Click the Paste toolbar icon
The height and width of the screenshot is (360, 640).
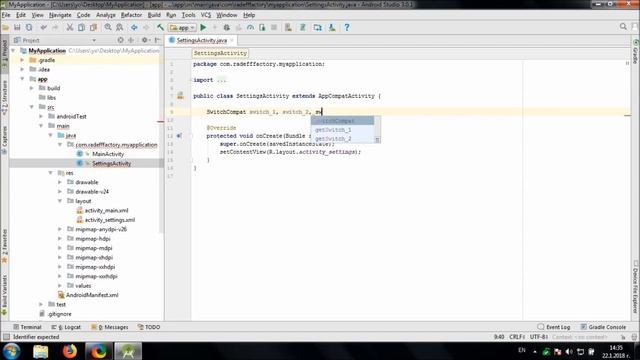(x=93, y=27)
